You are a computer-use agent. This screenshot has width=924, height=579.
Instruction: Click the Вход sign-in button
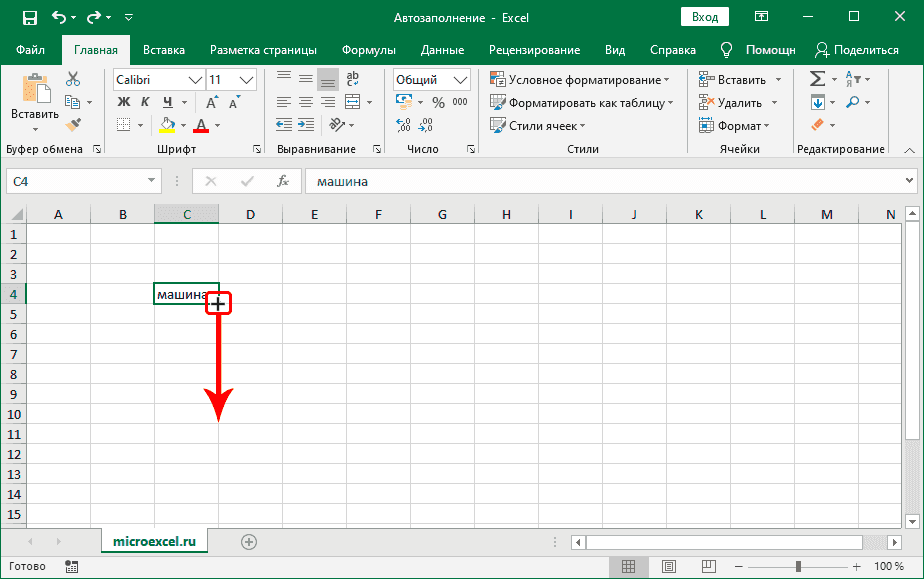click(705, 17)
